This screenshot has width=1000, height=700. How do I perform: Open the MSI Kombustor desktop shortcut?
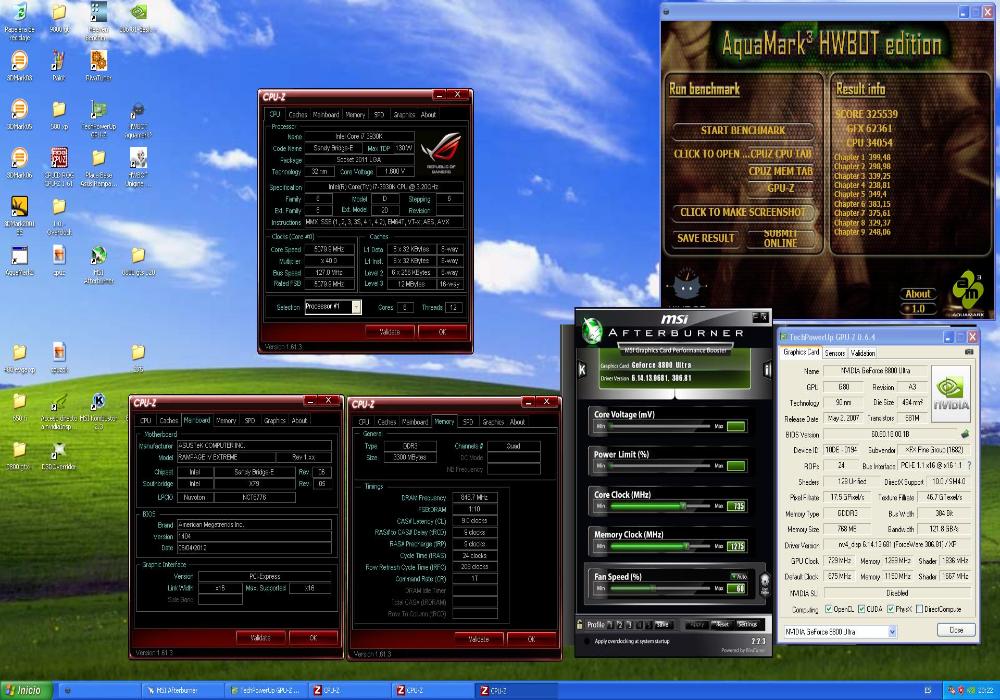click(98, 411)
